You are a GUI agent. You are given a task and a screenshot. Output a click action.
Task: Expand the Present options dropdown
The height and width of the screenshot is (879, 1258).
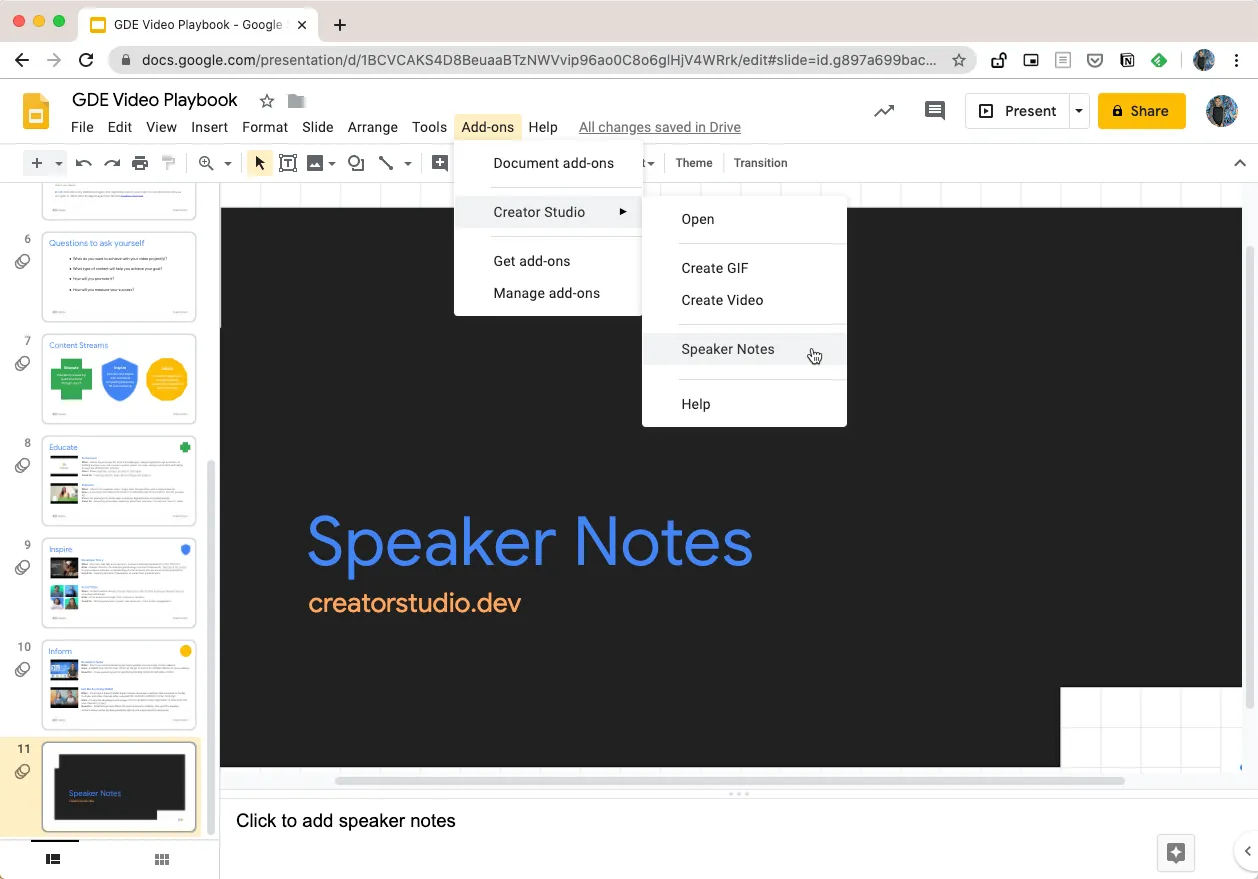coord(1078,111)
